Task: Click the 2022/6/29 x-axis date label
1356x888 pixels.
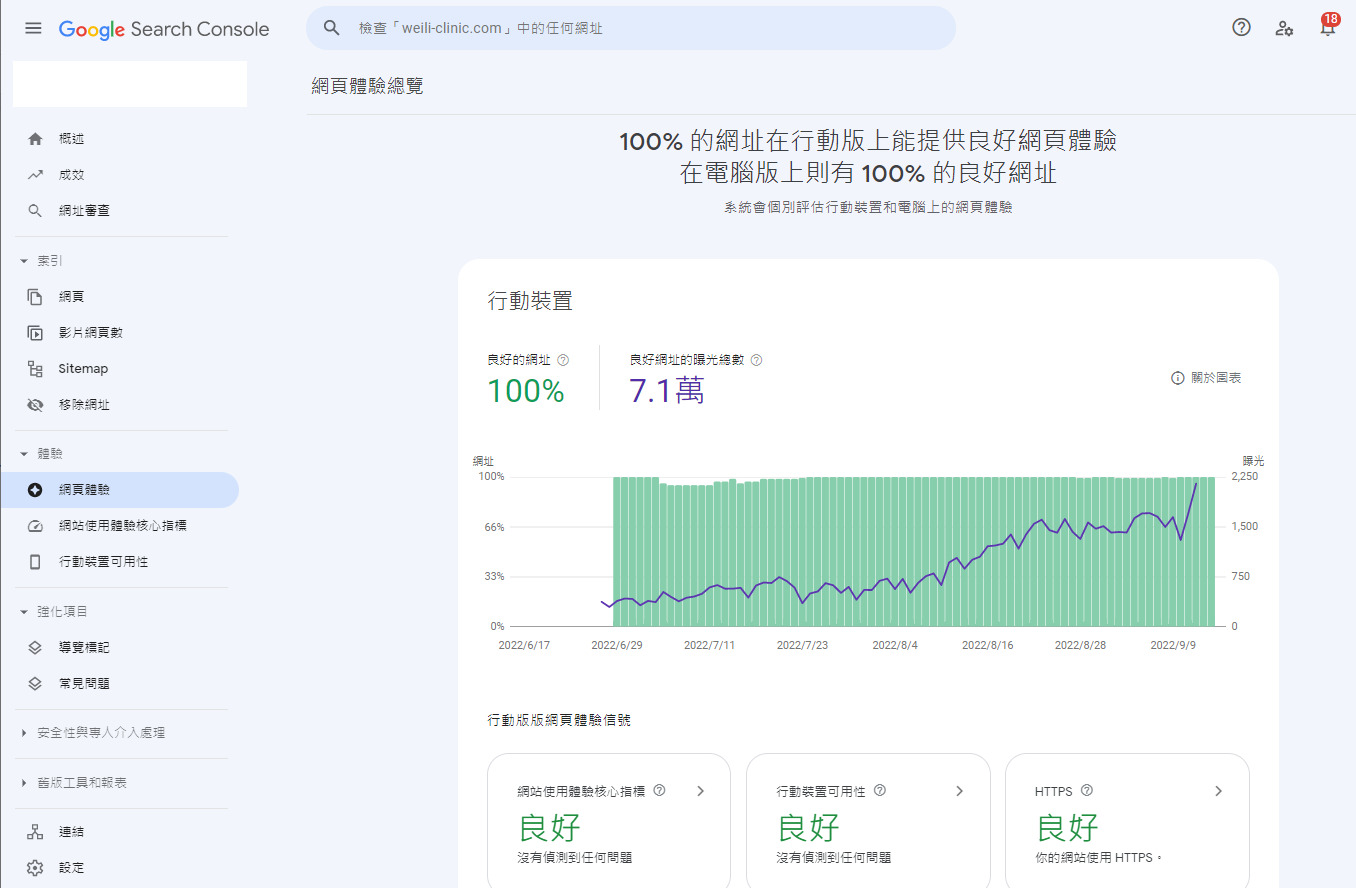Action: (617, 645)
